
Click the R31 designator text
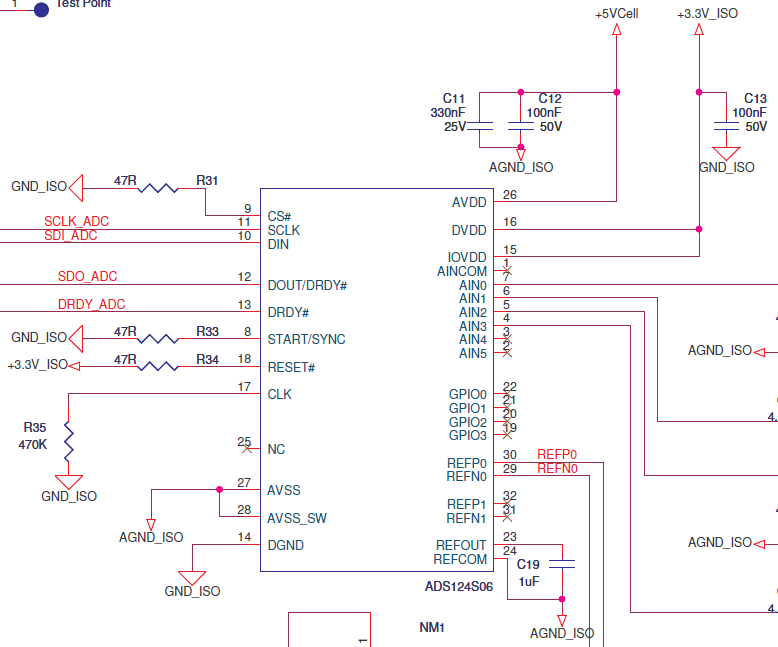207,181
